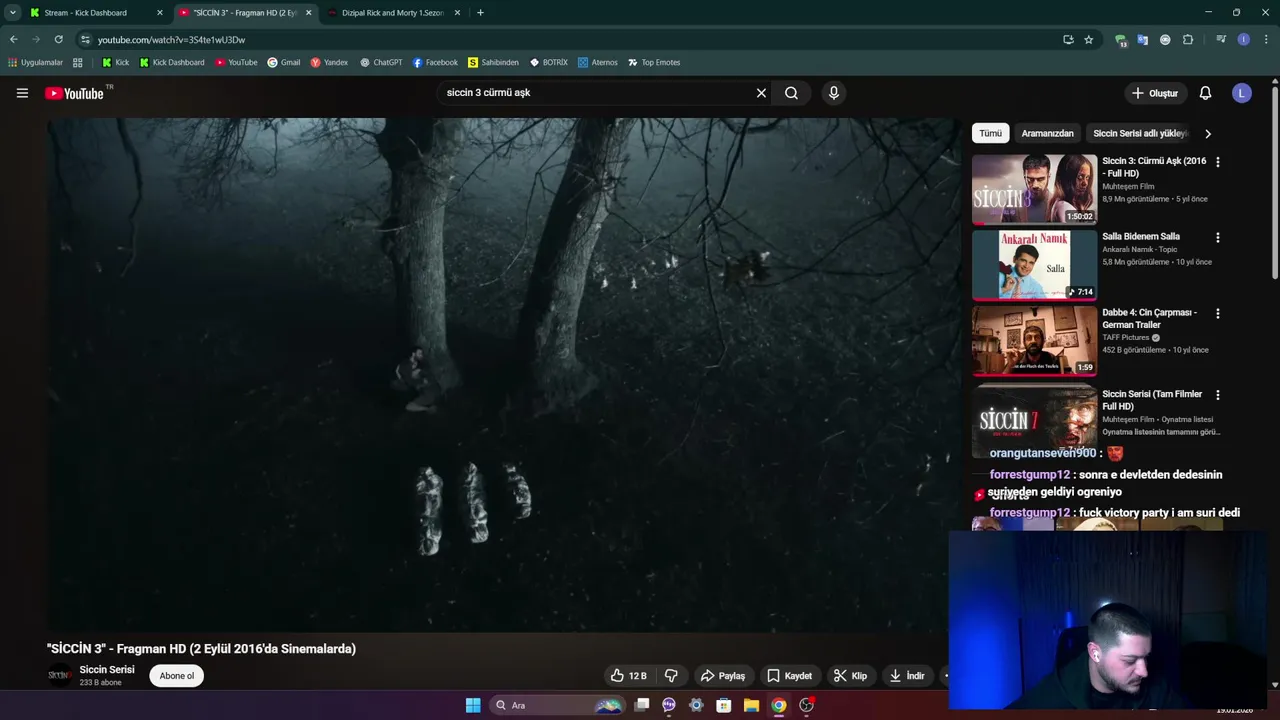Viewport: 1280px width, 720px height.
Task: Run the search with the magnifier button
Action: pos(791,93)
